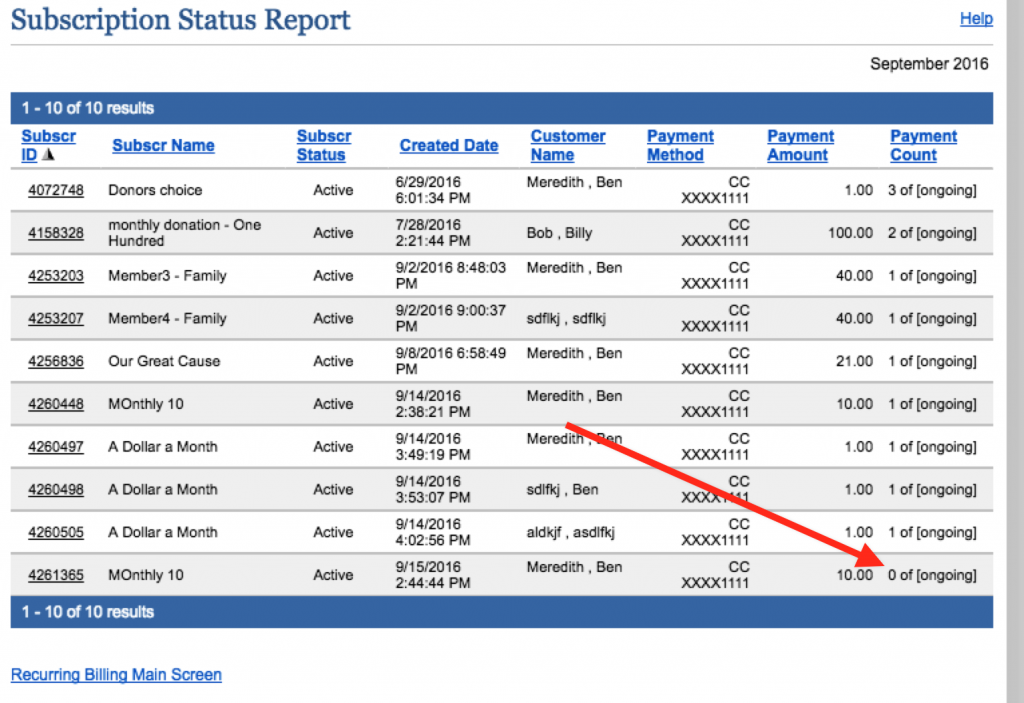
Task: Open subscription ID 4072748
Action: [56, 190]
